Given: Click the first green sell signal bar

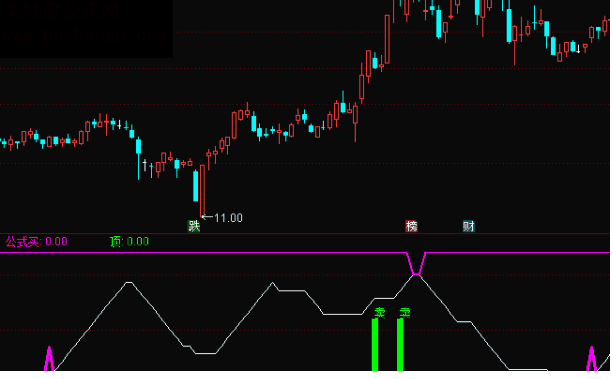Looking at the screenshot, I should 375,345.
